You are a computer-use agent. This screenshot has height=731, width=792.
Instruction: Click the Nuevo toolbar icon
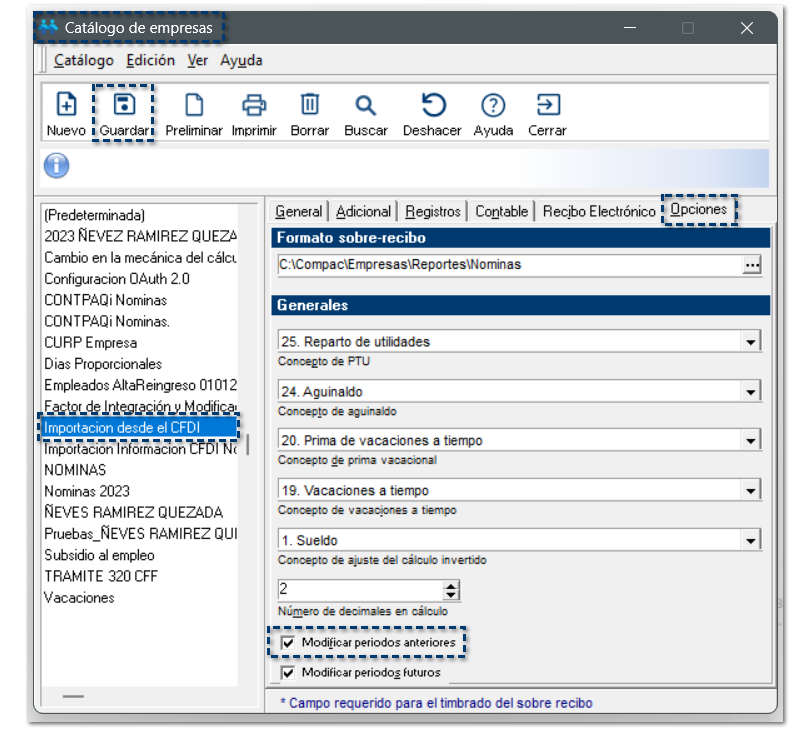tap(66, 105)
